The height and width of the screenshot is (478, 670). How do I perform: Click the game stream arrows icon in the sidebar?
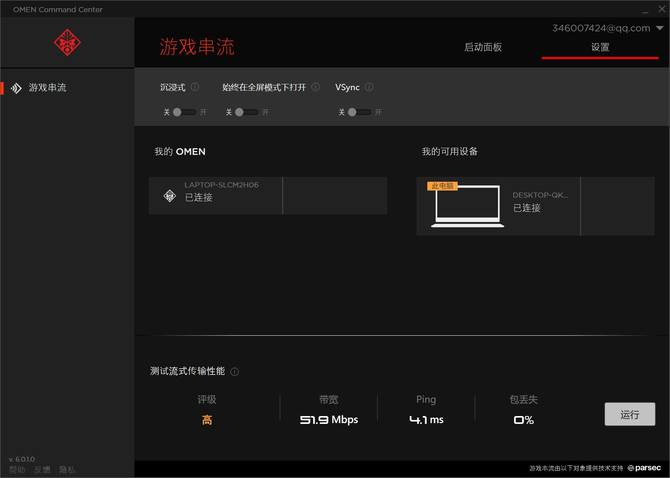click(16, 88)
